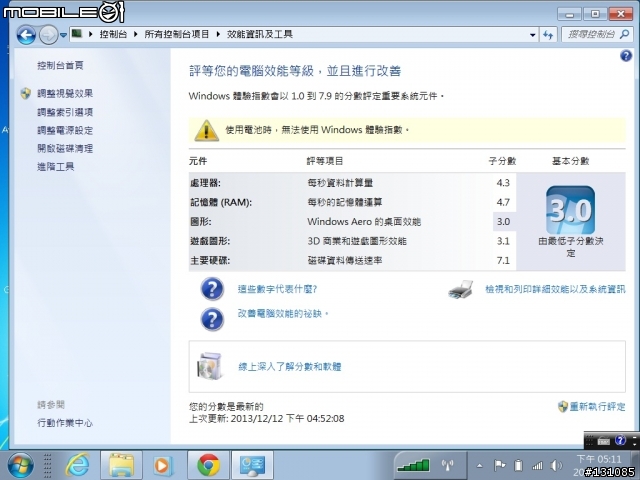Open 行動作業中心 link
This screenshot has width=640, height=480.
[x=65, y=423]
